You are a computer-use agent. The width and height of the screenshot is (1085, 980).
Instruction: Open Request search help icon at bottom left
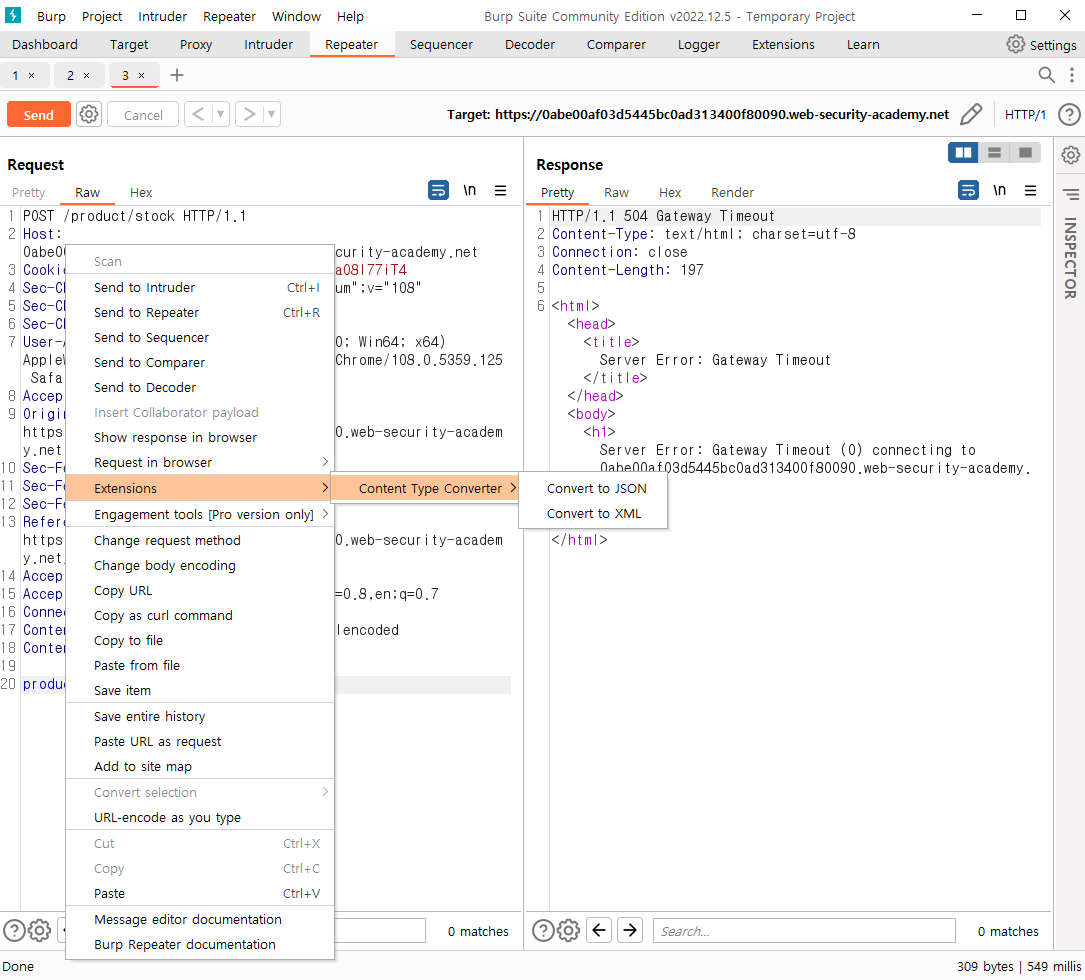tap(14, 931)
